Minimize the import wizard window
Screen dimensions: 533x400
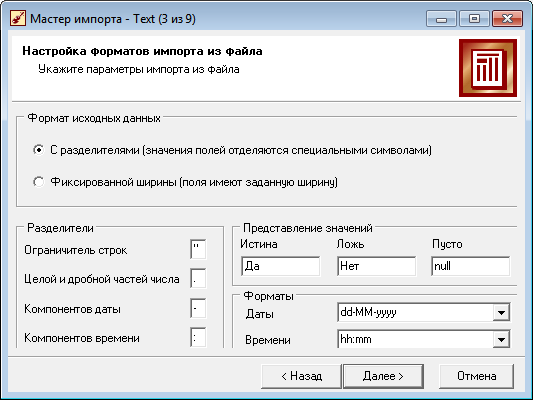tap(441, 19)
